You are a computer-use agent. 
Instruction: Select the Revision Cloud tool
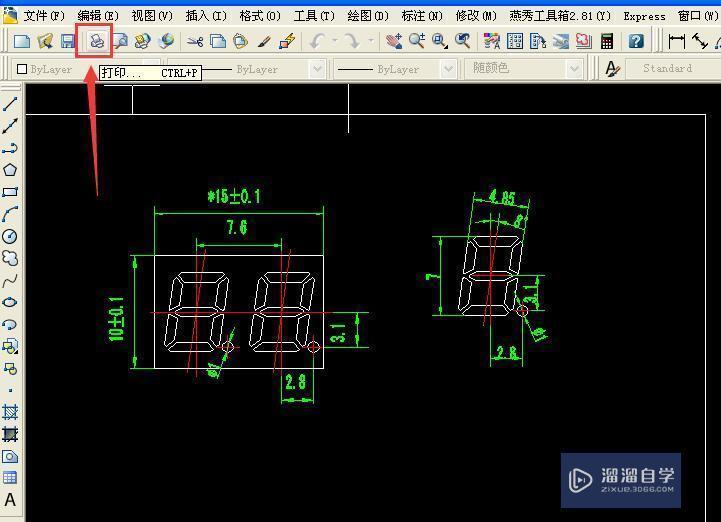[10, 258]
